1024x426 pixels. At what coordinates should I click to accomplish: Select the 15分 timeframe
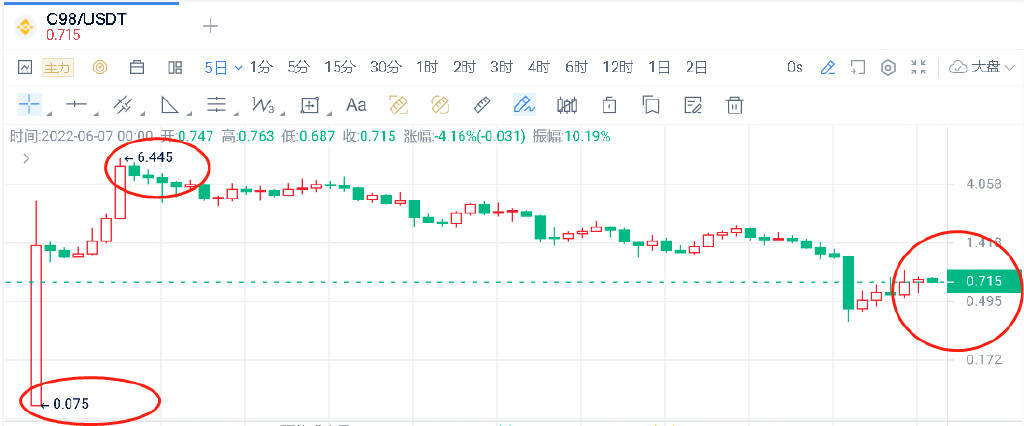(x=340, y=67)
